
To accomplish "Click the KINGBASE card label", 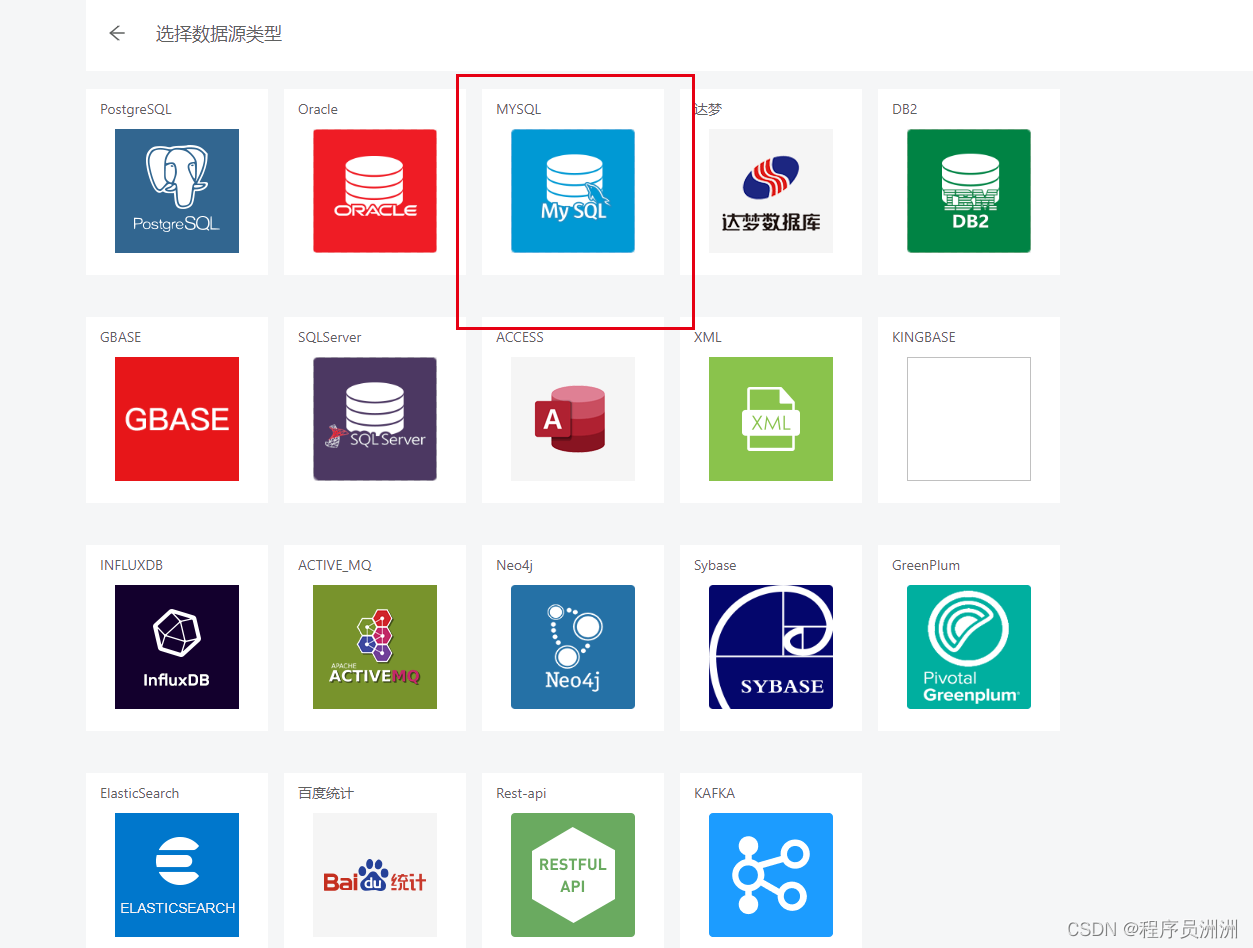I will [924, 337].
